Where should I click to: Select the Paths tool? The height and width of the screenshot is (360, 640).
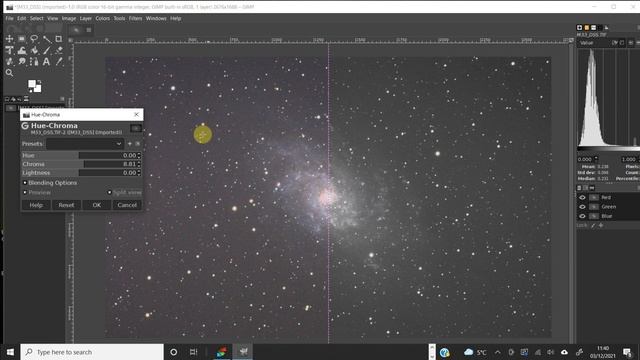pyautogui.click(x=34, y=62)
